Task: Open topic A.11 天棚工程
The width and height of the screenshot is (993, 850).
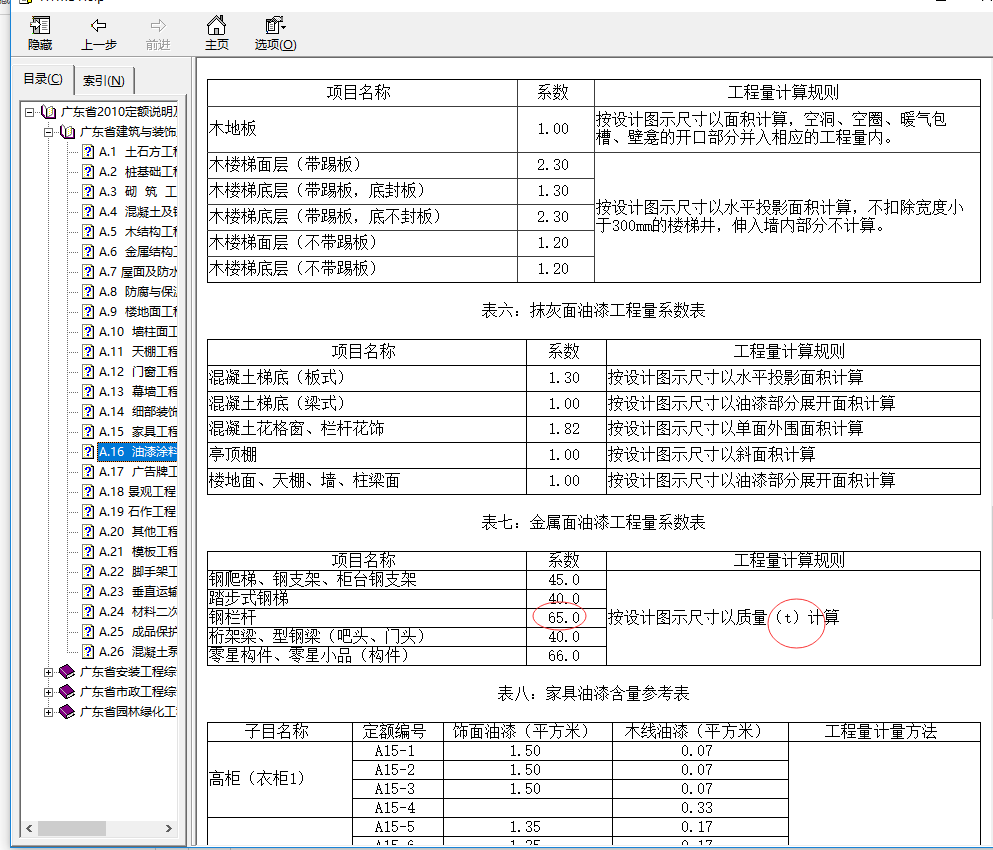Action: tap(138, 352)
